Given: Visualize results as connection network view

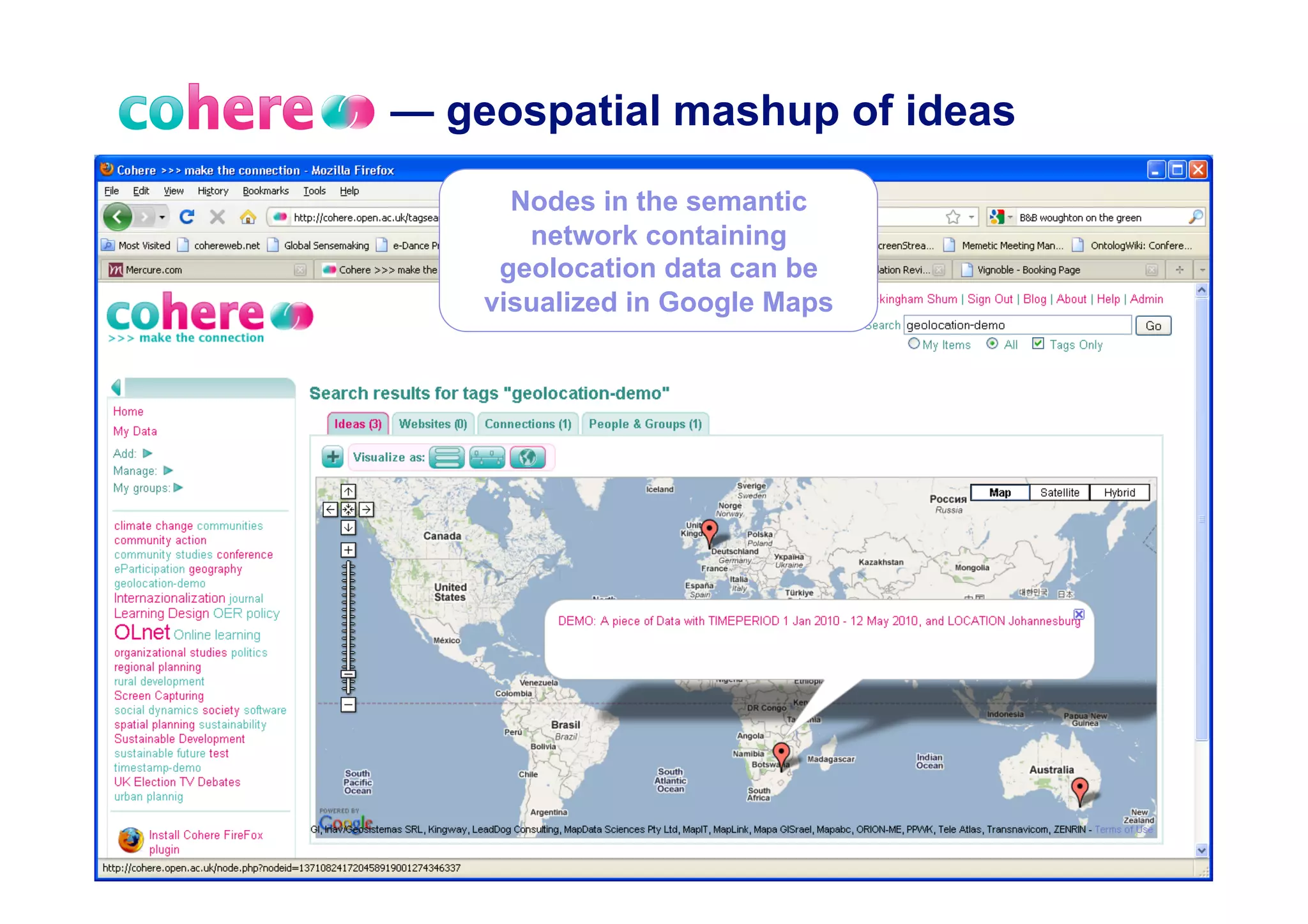Looking at the screenshot, I should coord(487,457).
